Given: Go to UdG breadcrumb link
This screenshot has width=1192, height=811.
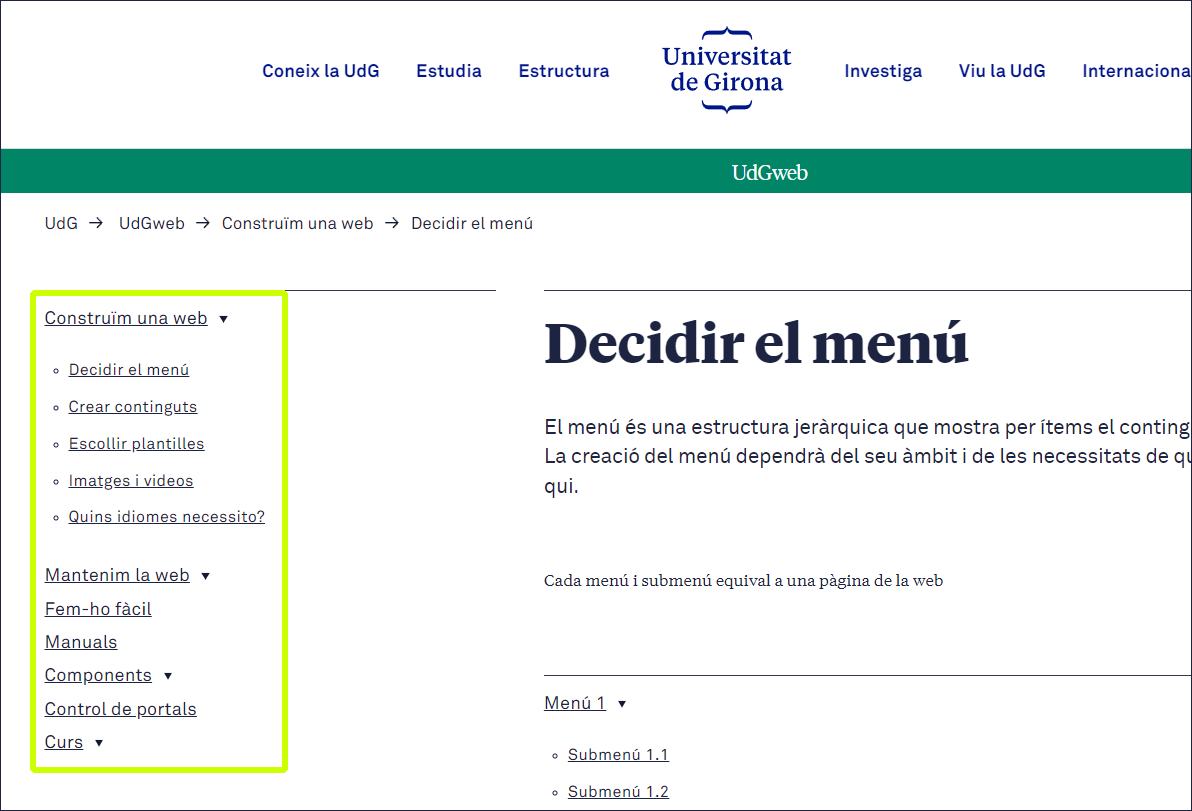Looking at the screenshot, I should 61,223.
